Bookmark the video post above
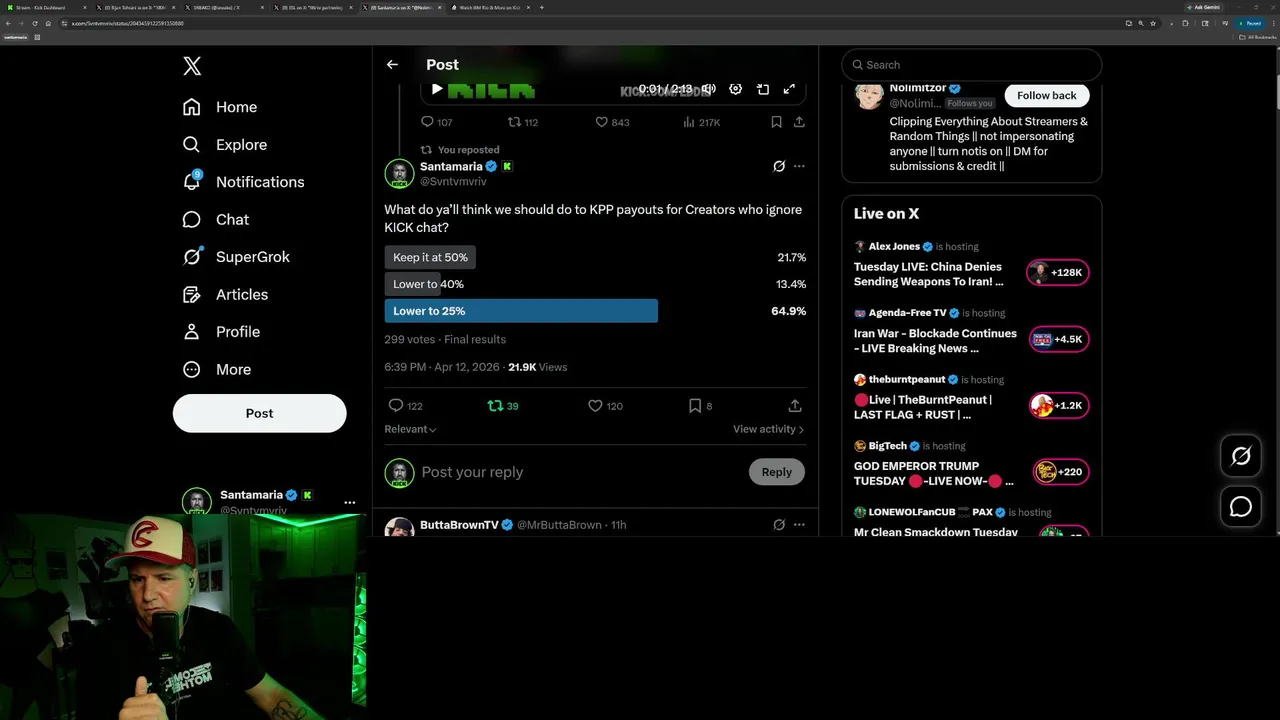Image resolution: width=1280 pixels, height=720 pixels. 776,122
